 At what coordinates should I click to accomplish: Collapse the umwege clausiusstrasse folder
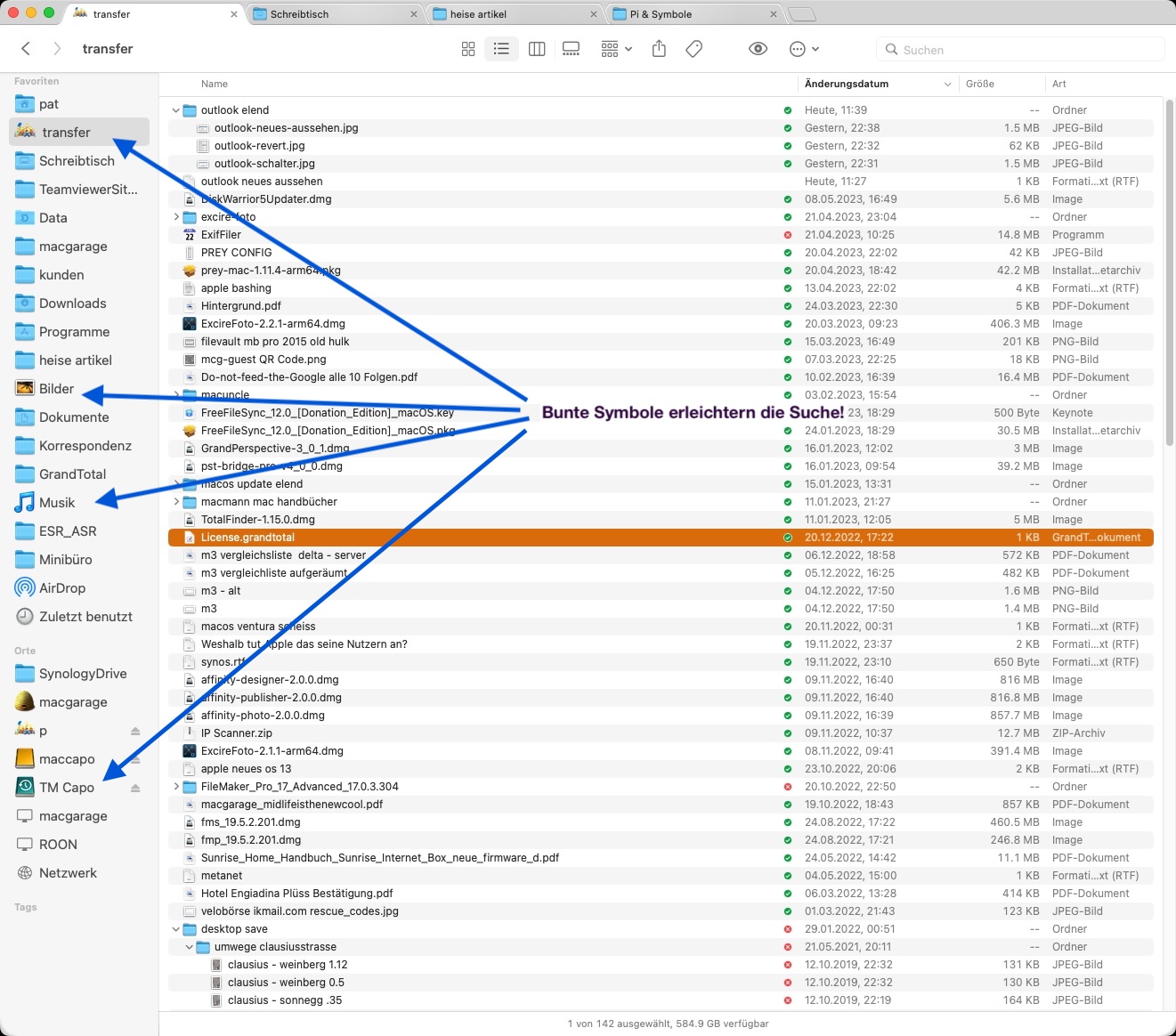189,947
